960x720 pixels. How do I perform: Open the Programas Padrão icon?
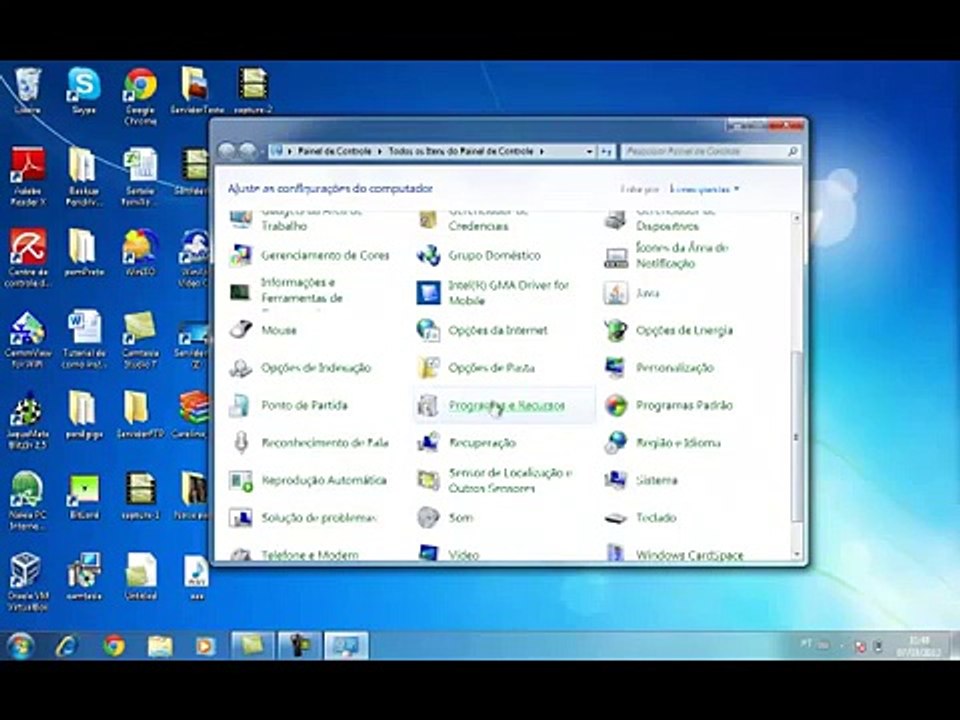coord(615,405)
